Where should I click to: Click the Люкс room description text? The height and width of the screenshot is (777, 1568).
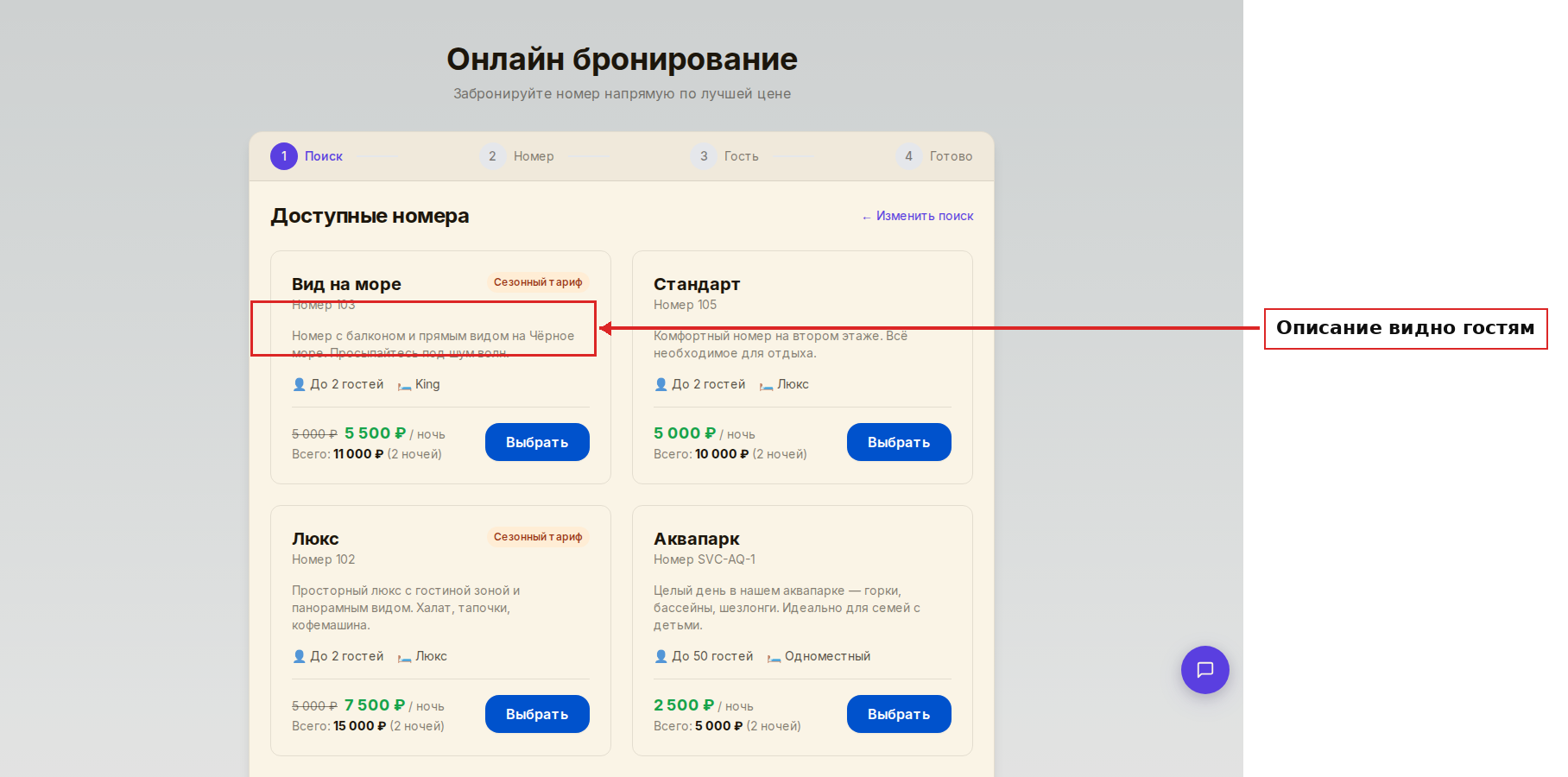tap(406, 608)
